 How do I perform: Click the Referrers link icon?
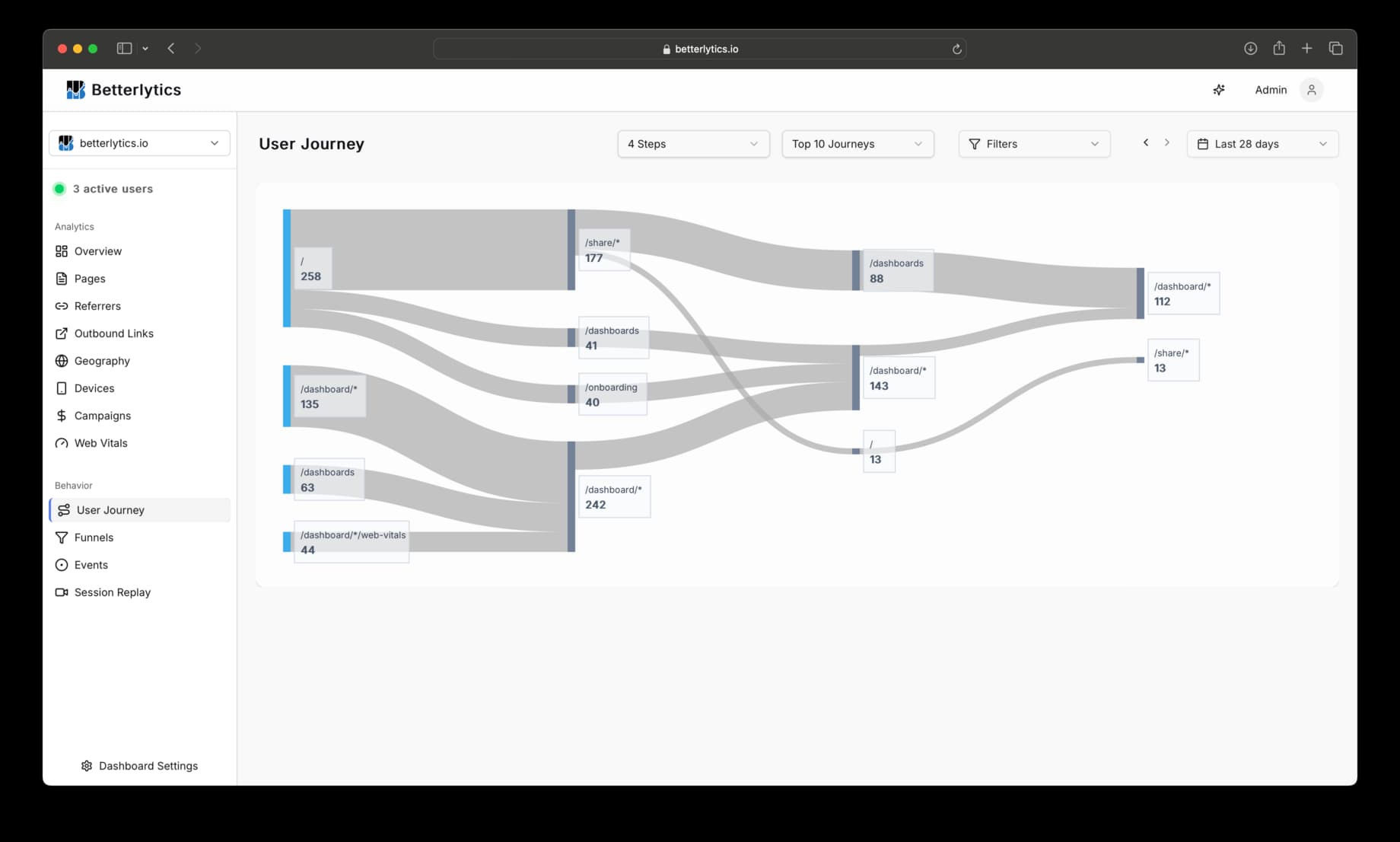pyautogui.click(x=62, y=305)
